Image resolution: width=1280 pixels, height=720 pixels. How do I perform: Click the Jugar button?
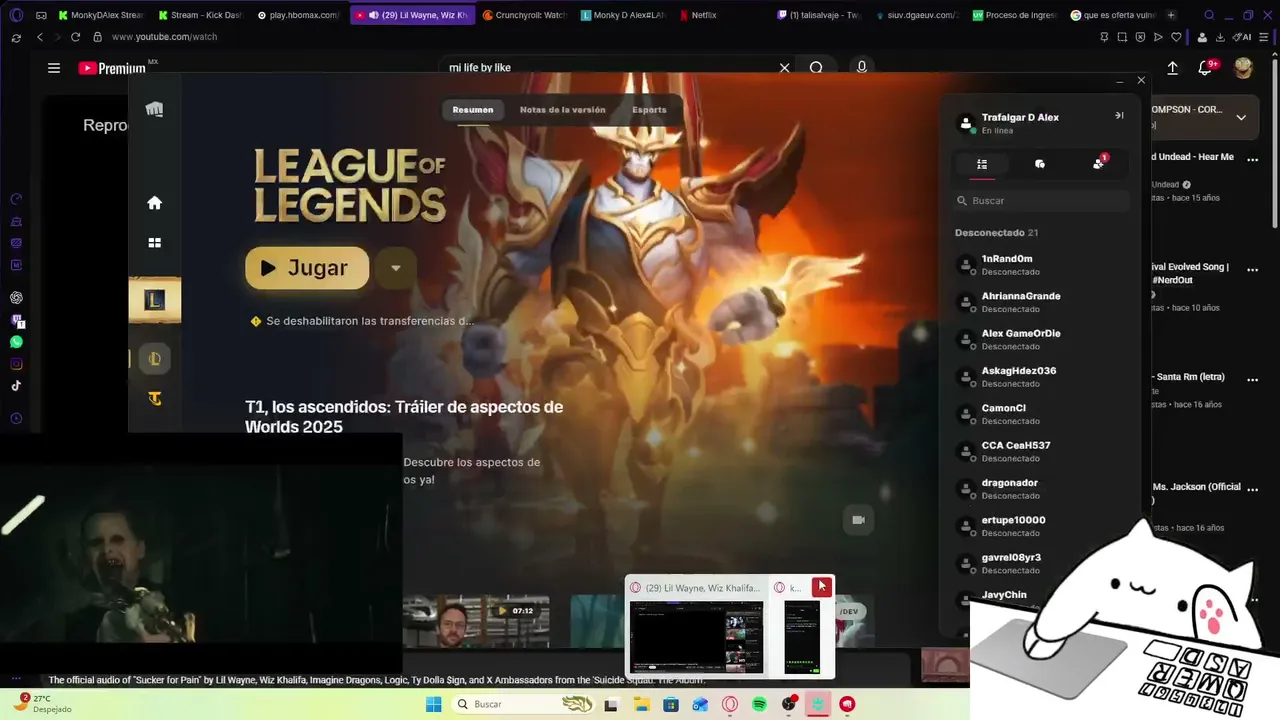pos(307,268)
